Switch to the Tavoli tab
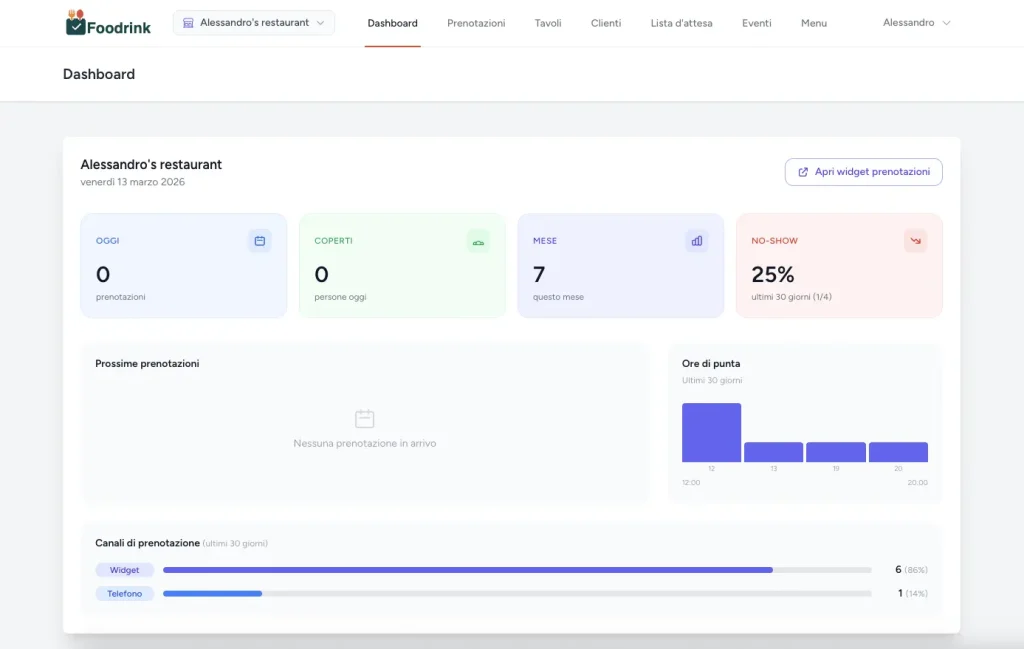This screenshot has height=649, width=1024. 548,23
